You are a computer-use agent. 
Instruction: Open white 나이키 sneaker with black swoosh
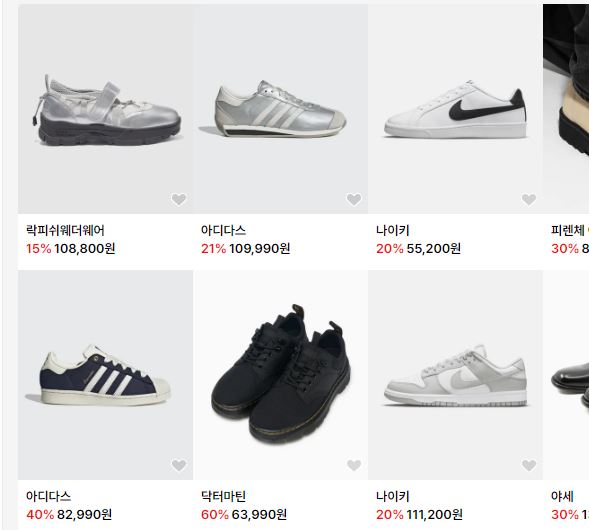point(455,109)
